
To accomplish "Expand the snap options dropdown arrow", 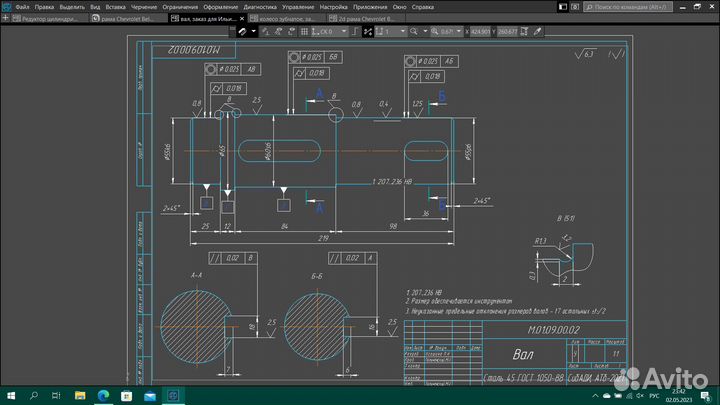I will 253,31.
